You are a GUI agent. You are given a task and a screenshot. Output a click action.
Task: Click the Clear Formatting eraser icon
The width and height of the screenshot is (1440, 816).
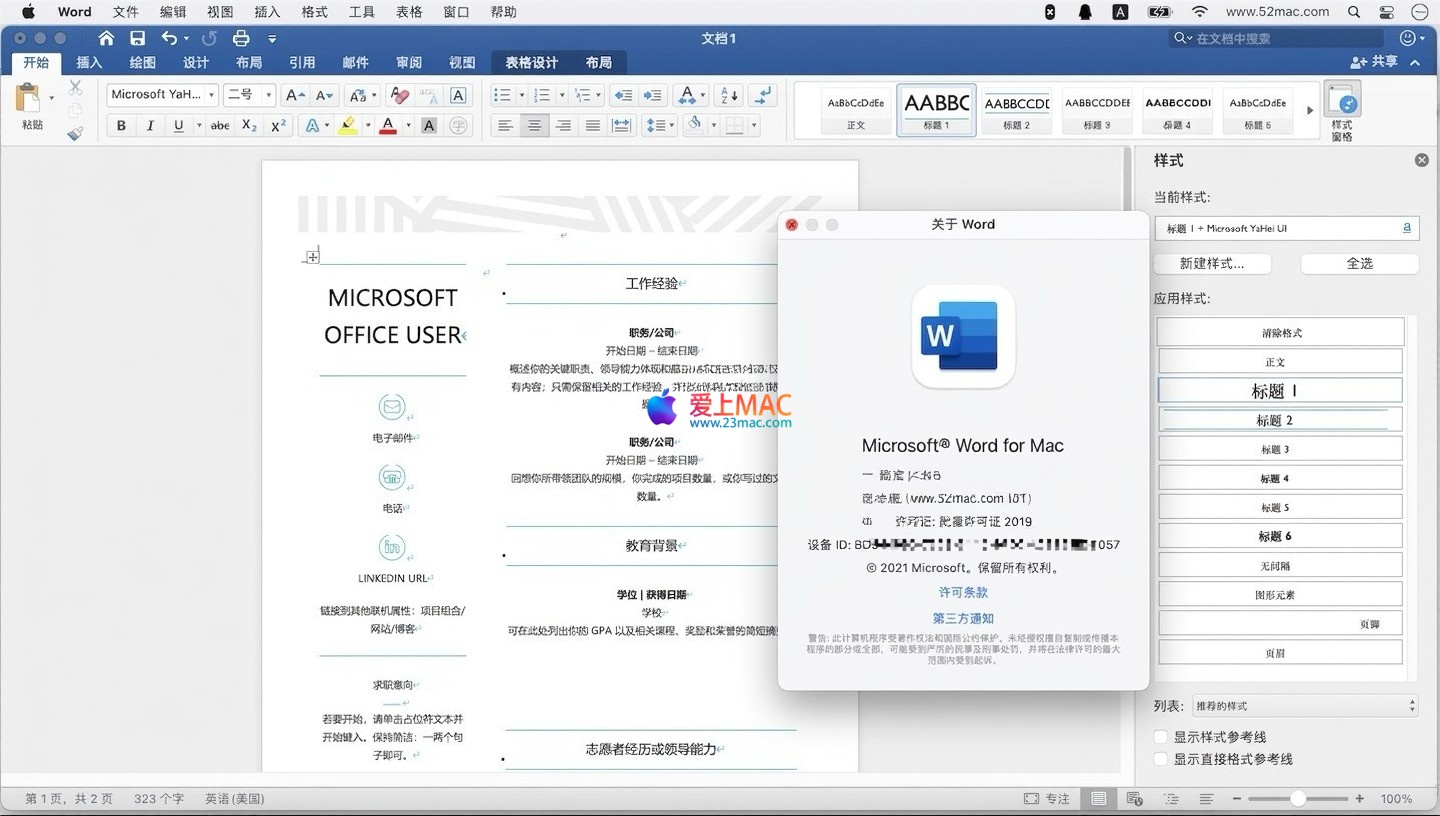(399, 96)
